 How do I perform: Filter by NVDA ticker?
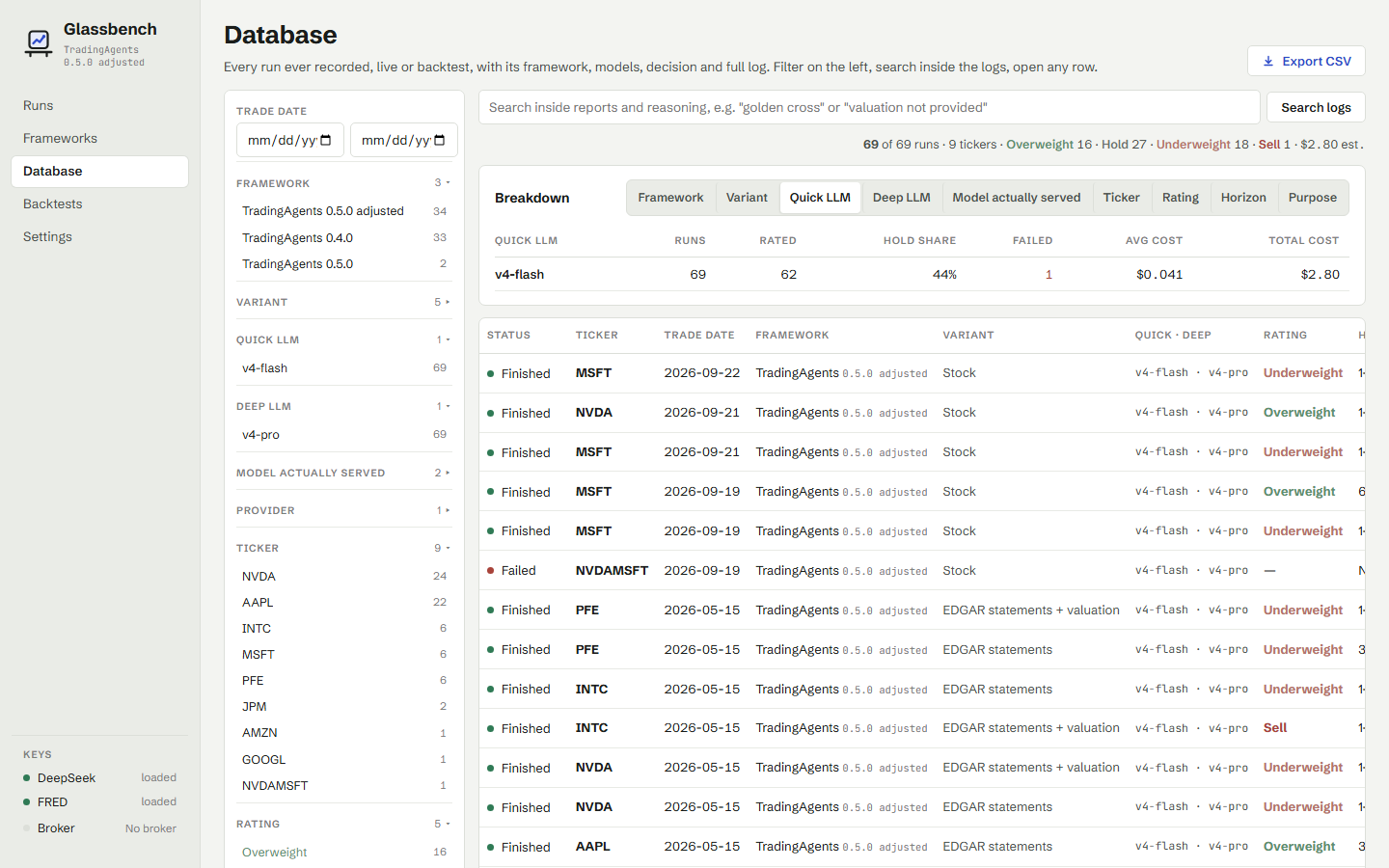tap(343, 577)
